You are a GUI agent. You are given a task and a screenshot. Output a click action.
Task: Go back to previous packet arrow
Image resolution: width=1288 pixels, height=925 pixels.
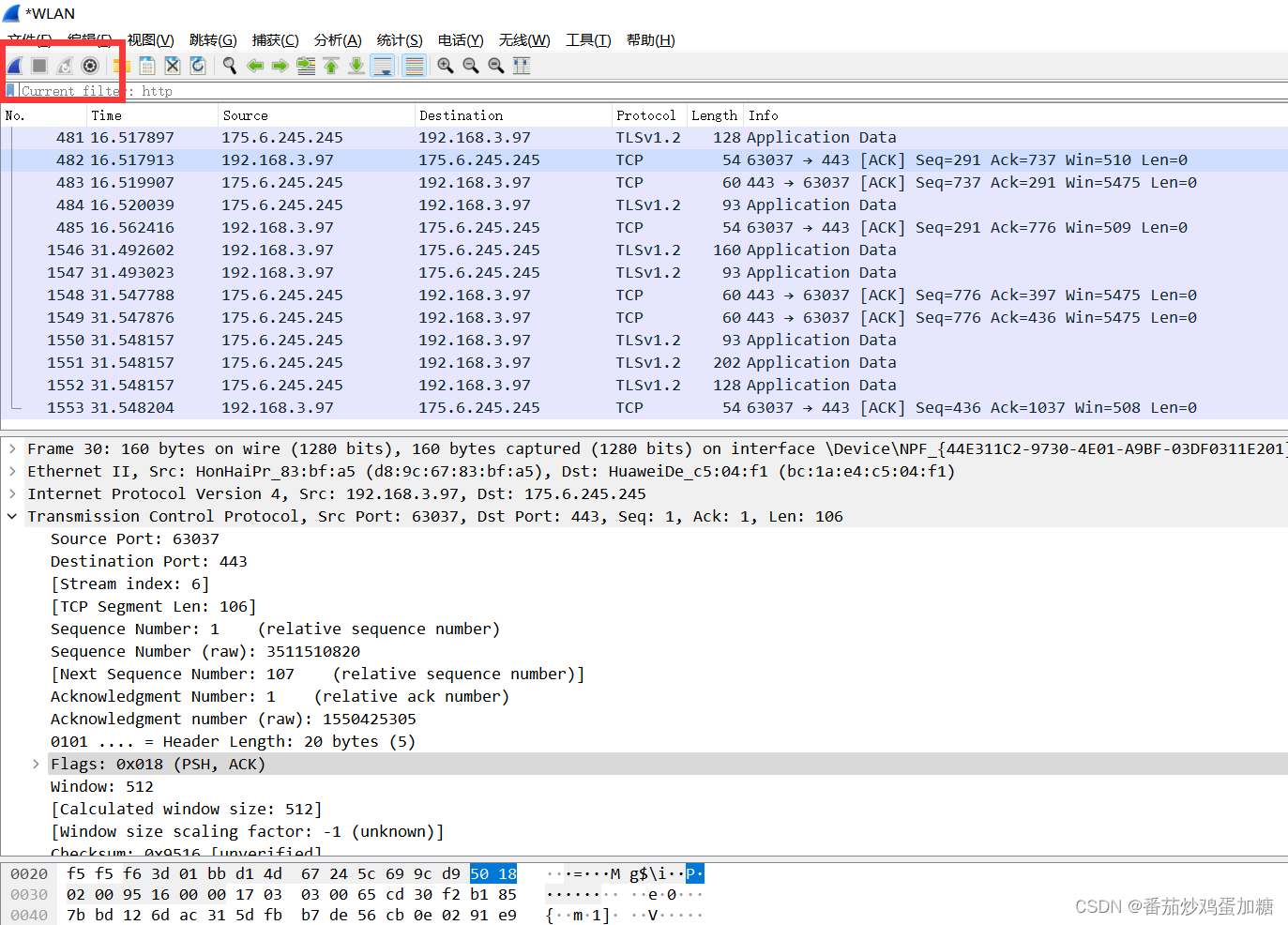255,66
